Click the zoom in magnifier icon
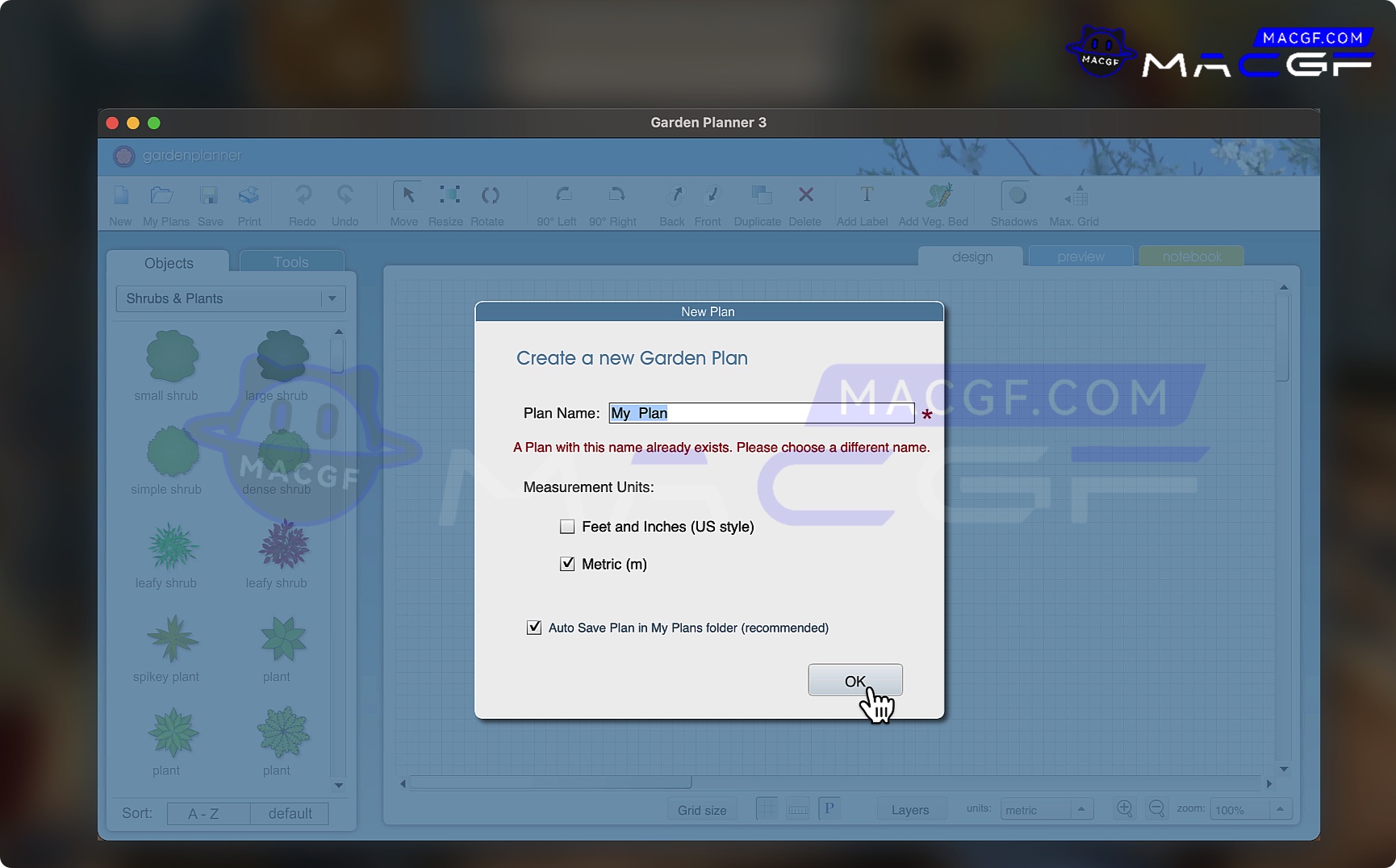Viewport: 1396px width, 868px height. tap(1124, 808)
